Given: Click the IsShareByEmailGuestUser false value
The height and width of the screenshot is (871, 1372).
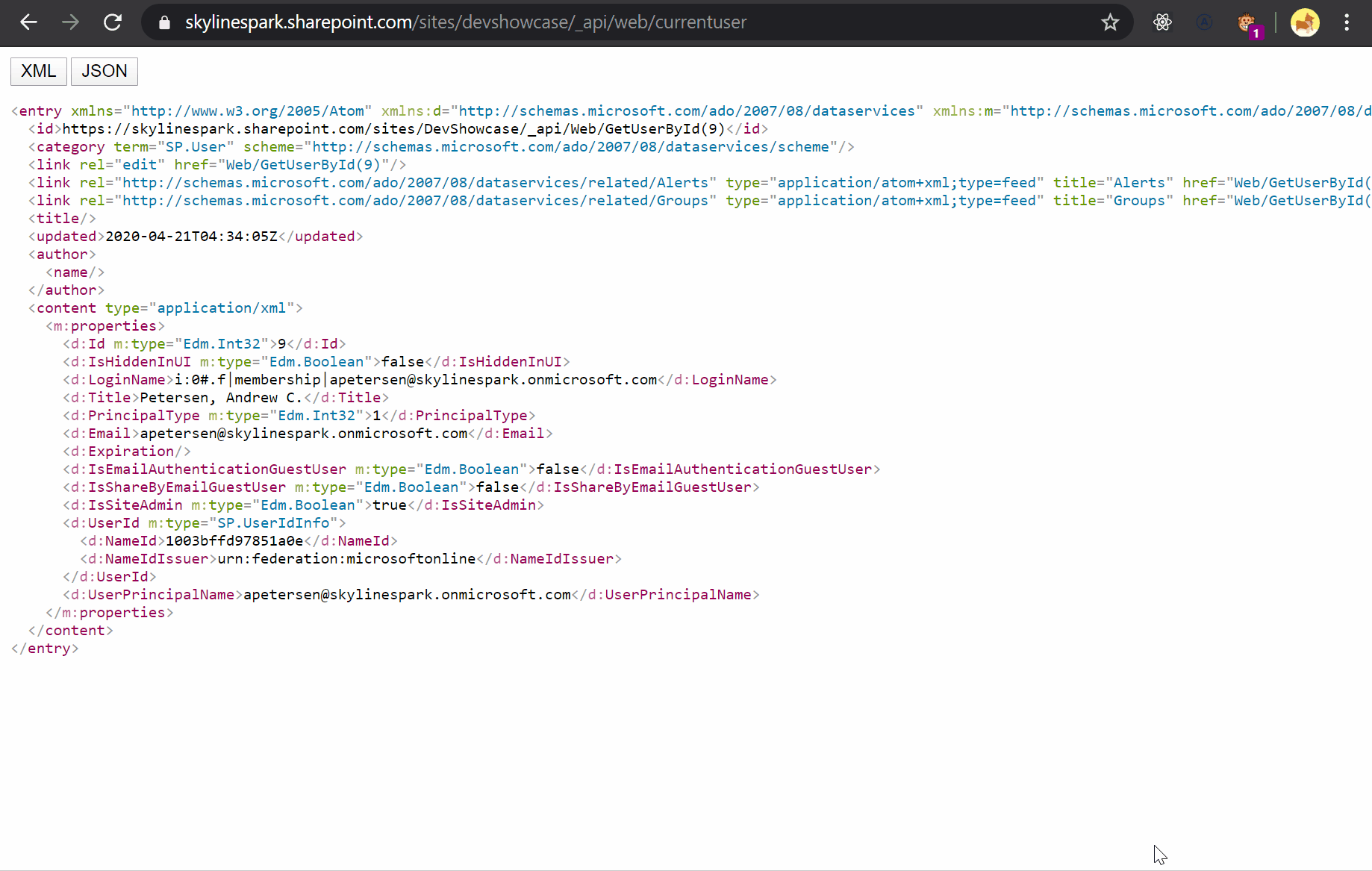Looking at the screenshot, I should [497, 487].
